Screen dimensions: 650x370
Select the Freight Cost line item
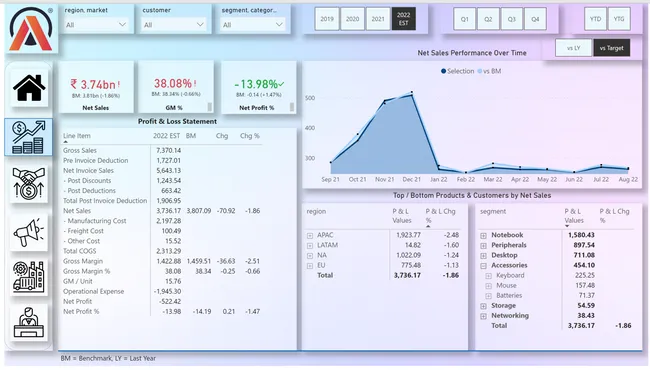[x=83, y=231]
